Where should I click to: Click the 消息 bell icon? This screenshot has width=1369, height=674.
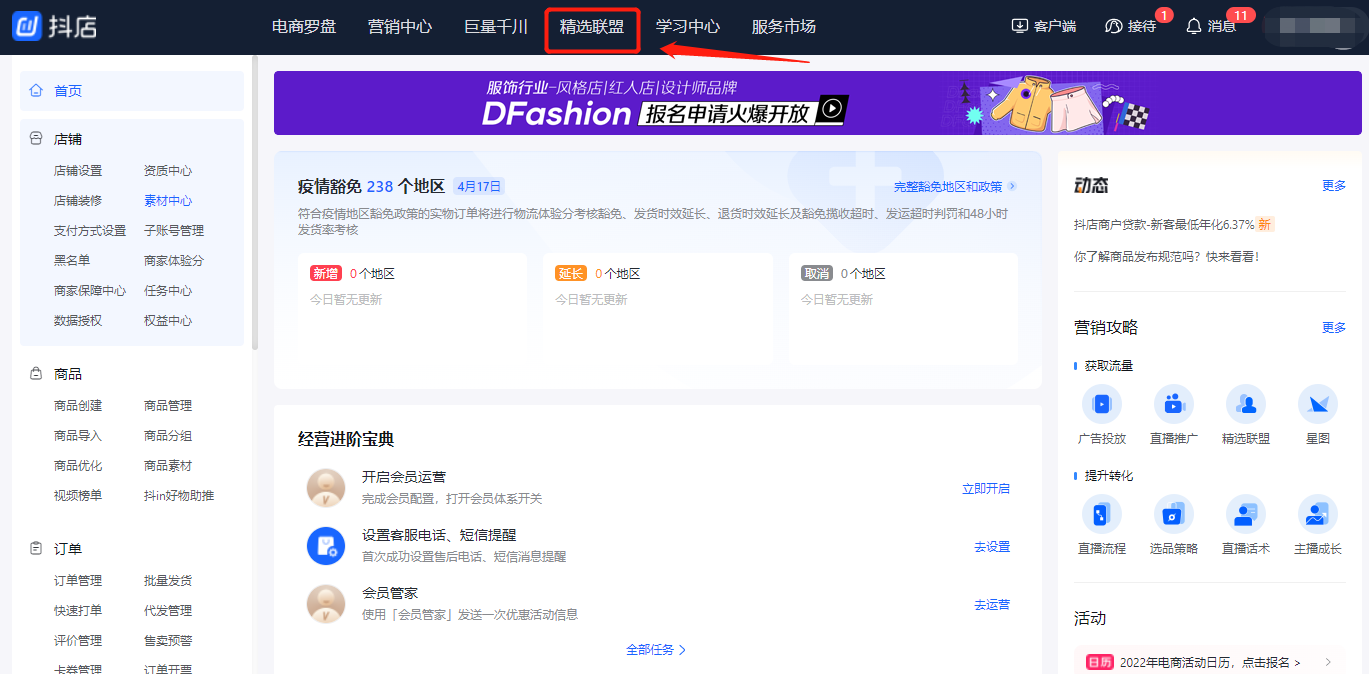(x=1193, y=26)
